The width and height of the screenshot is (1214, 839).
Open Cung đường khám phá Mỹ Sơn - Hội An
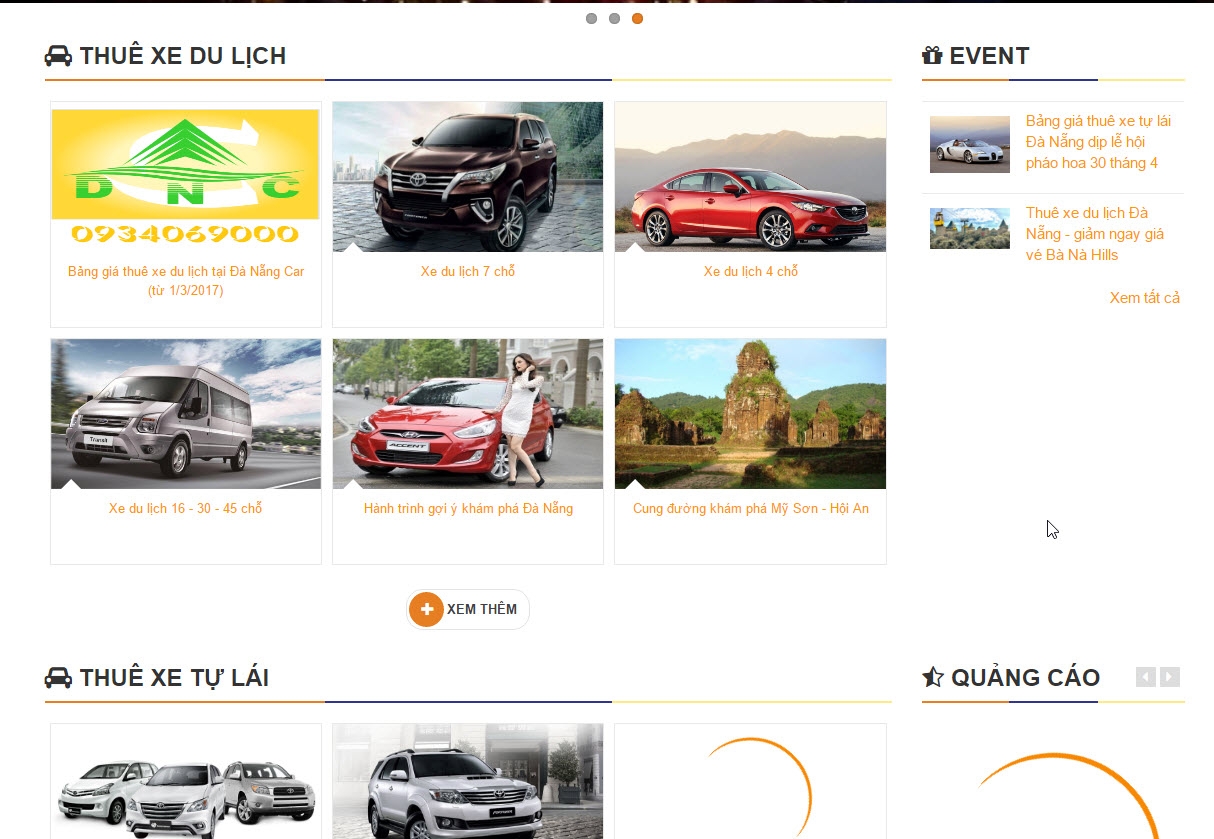751,508
